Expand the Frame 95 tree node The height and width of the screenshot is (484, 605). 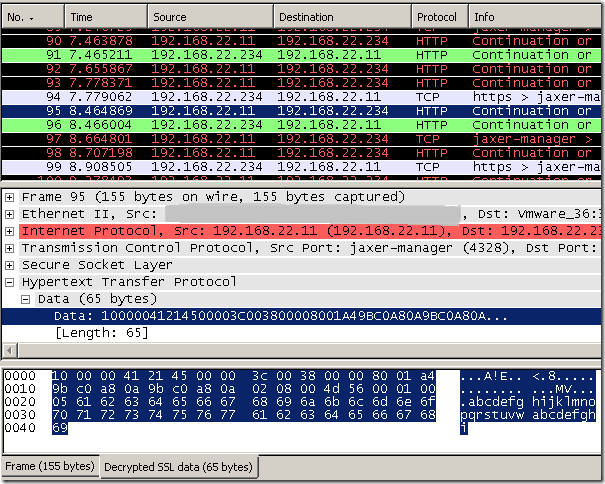pyautogui.click(x=10, y=198)
